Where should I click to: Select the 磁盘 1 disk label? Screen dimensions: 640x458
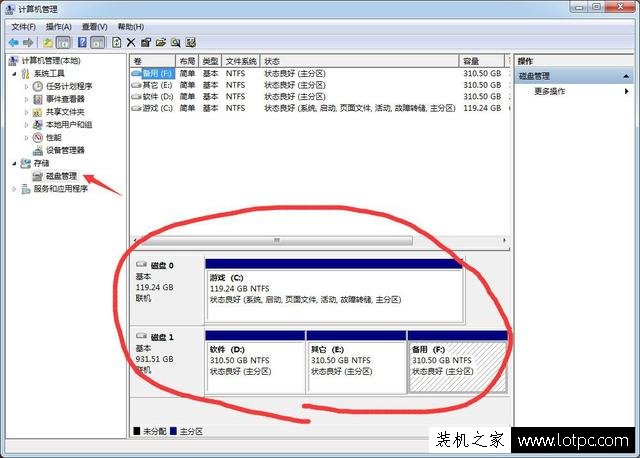162,337
